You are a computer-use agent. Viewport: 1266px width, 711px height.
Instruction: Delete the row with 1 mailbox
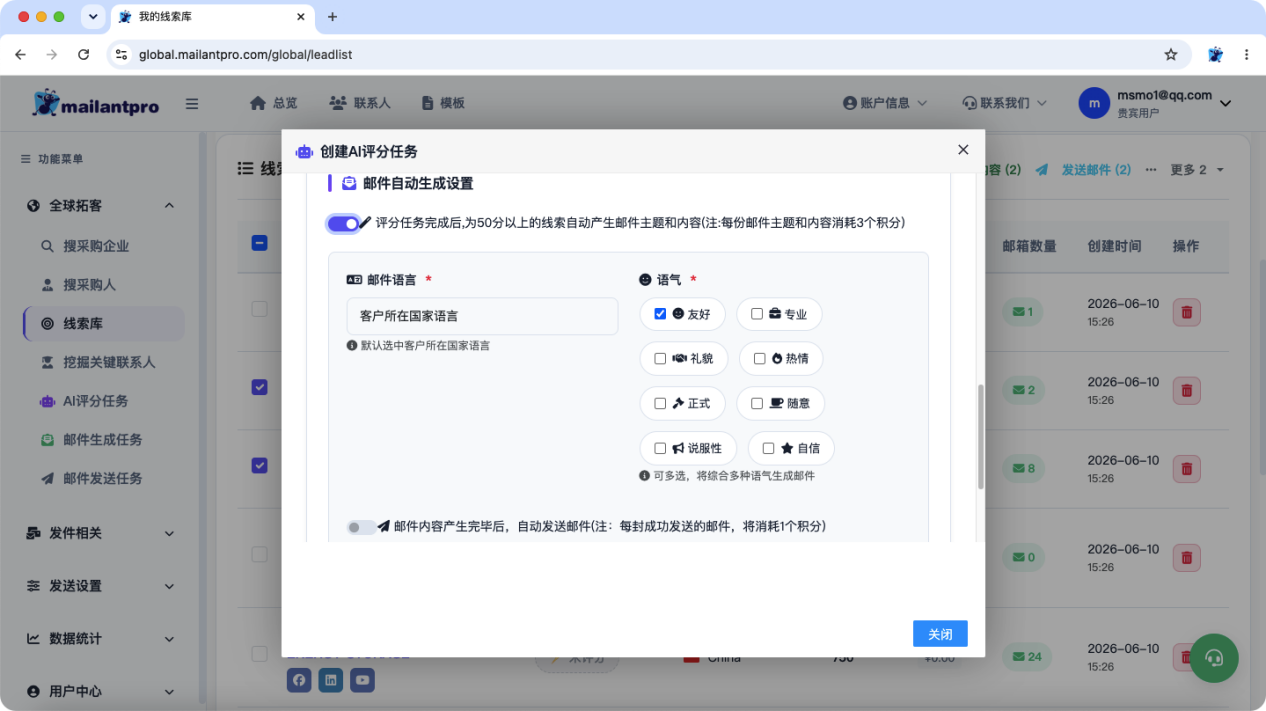1186,312
